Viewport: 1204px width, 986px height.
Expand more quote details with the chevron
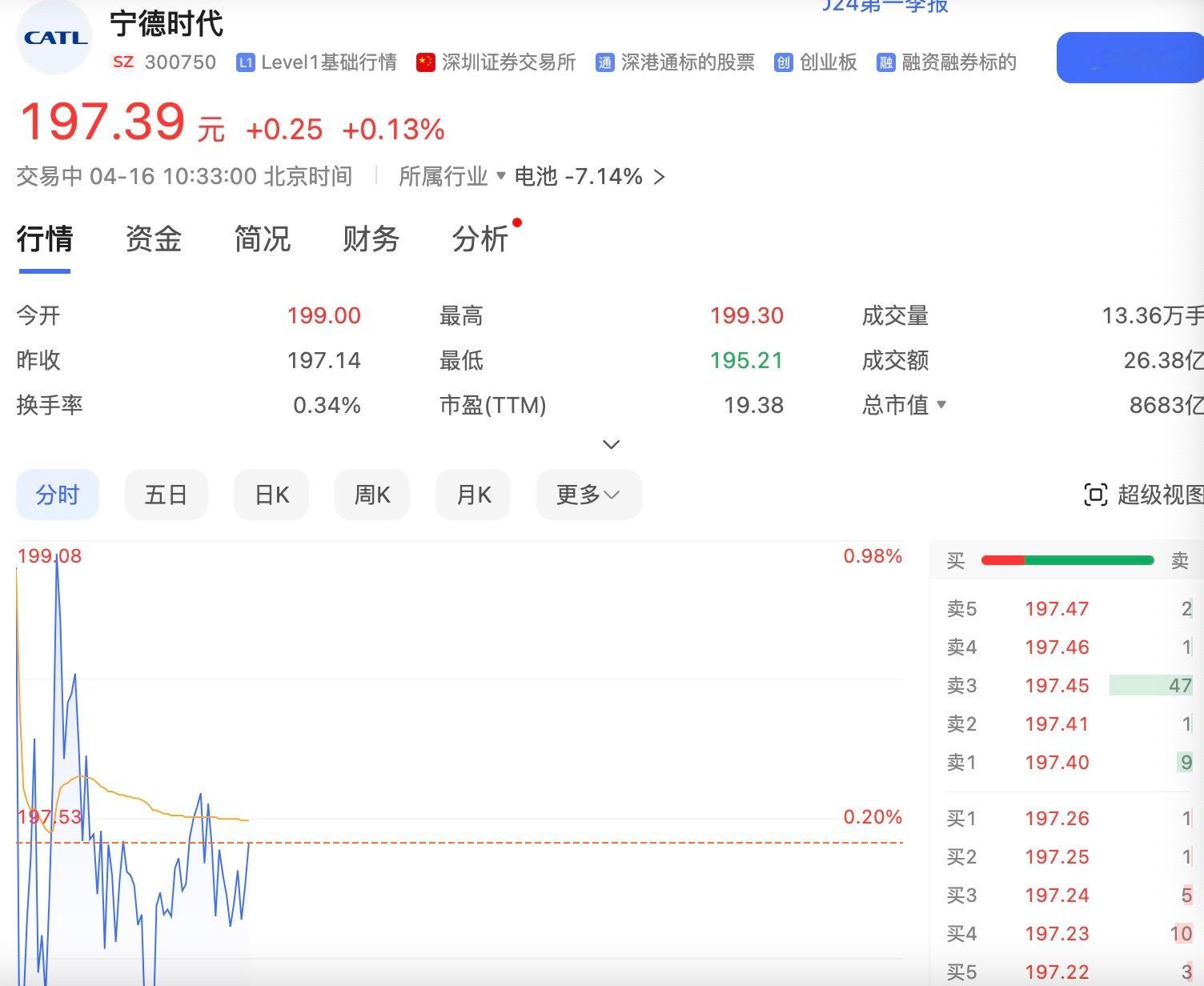612,444
